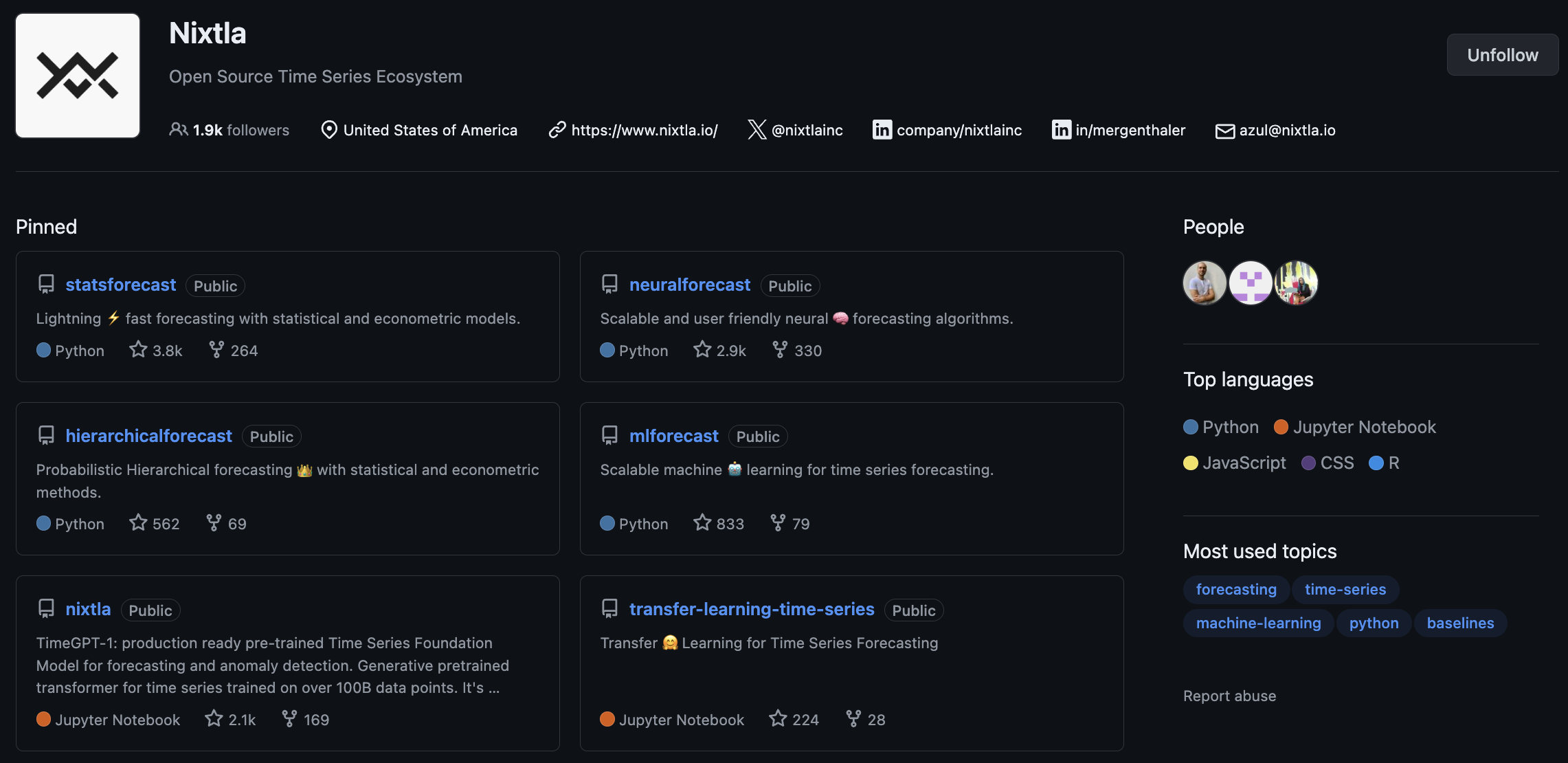Click the X social icon for @nixtlainc

pyautogui.click(x=757, y=130)
